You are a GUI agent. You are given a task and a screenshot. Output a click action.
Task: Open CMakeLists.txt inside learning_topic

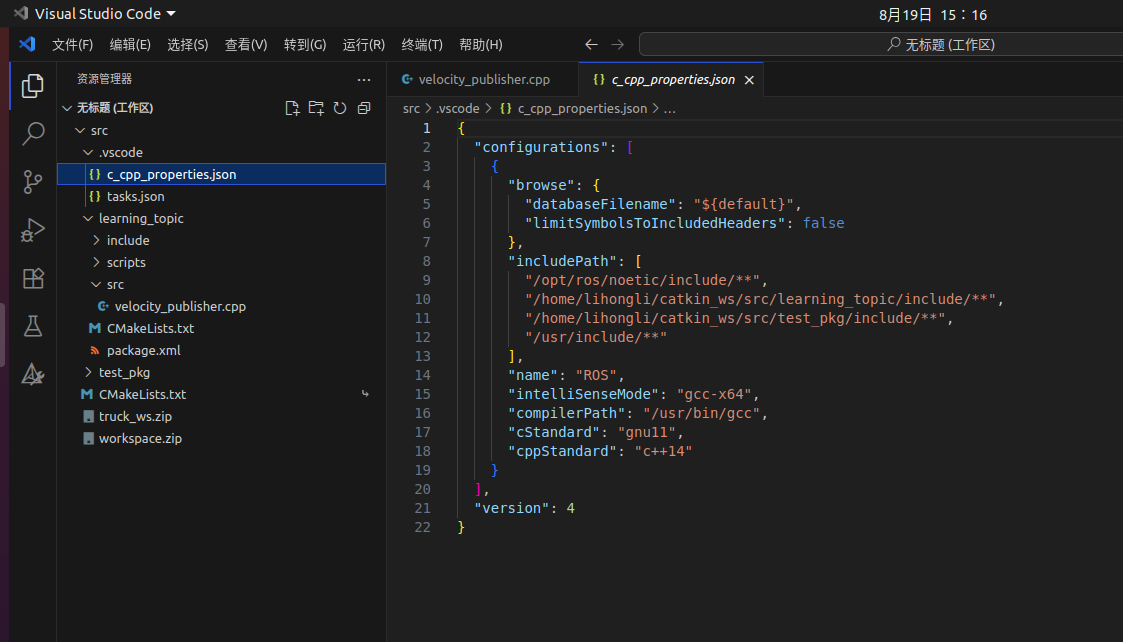click(221, 328)
